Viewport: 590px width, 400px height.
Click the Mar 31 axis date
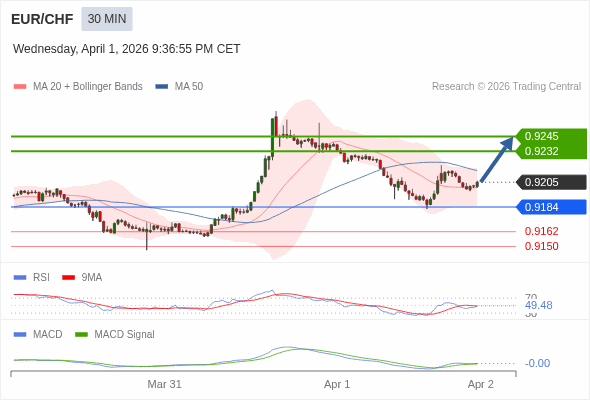point(164,384)
